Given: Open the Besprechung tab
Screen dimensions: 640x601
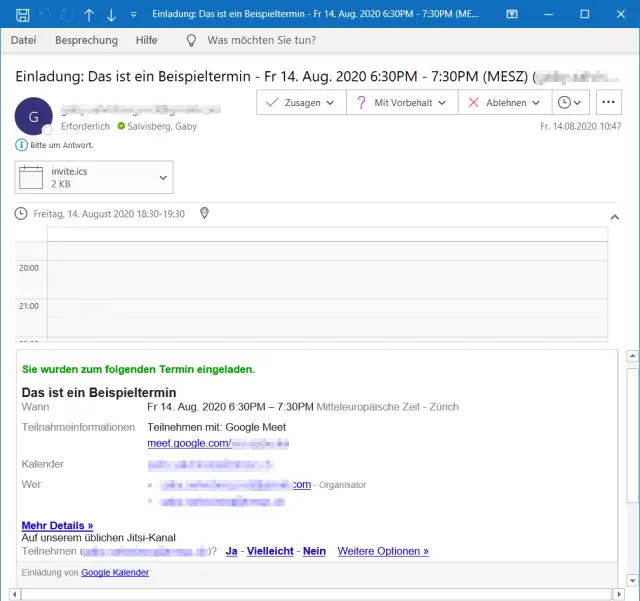Looking at the screenshot, I should (x=86, y=40).
